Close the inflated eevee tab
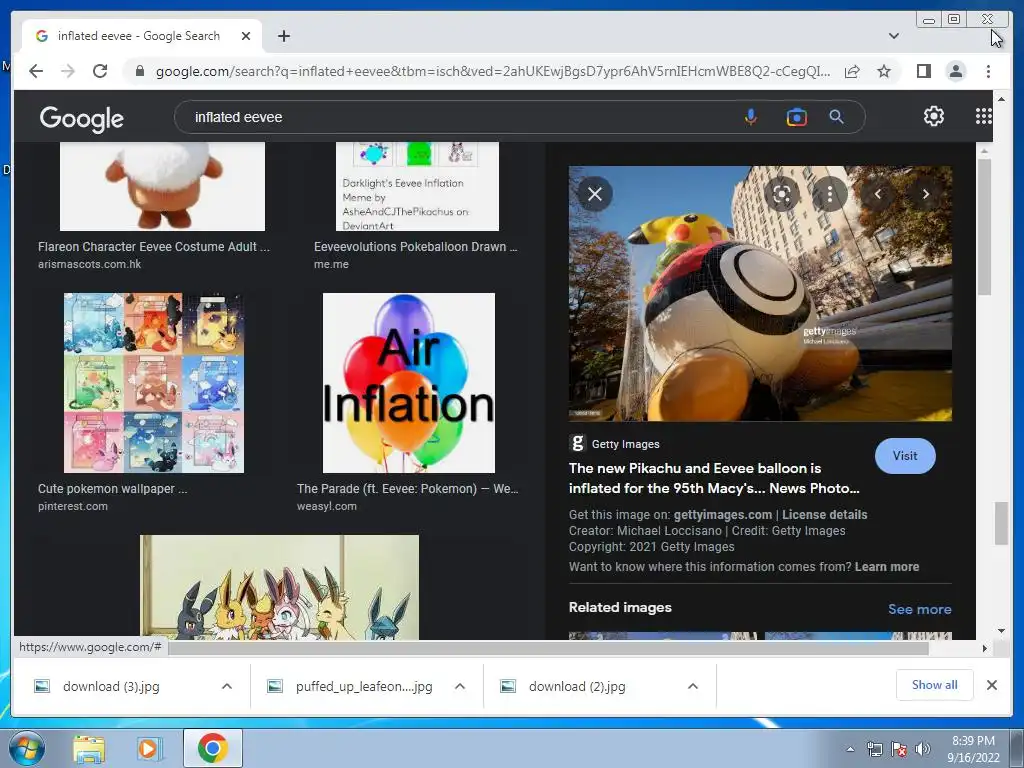Viewport: 1024px width, 768px height. (246, 36)
